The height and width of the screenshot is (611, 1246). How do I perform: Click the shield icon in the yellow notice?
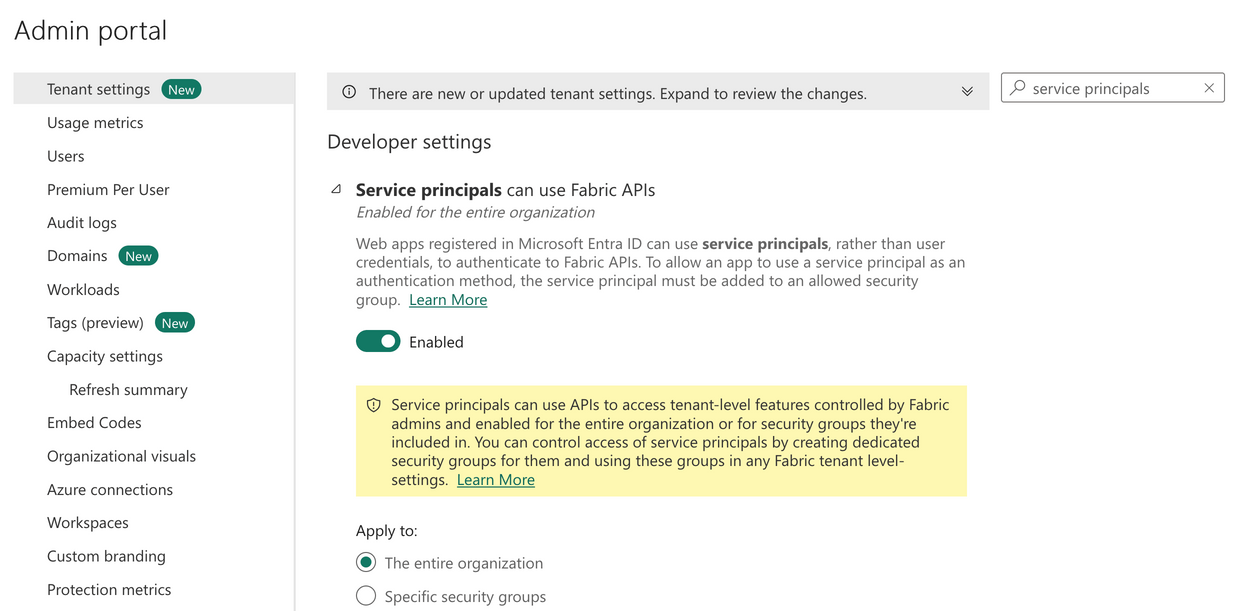click(373, 405)
